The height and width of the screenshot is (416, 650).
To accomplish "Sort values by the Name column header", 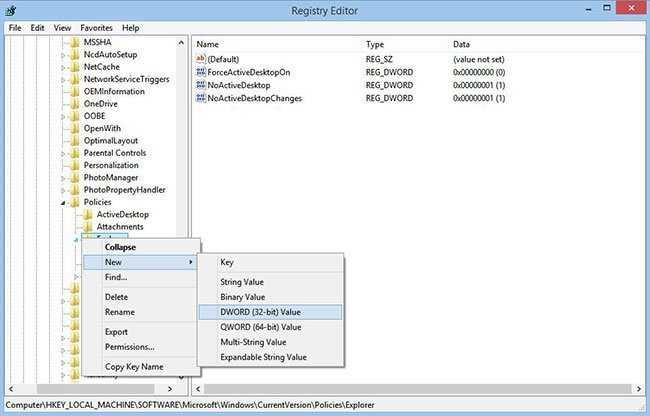I will [277, 44].
